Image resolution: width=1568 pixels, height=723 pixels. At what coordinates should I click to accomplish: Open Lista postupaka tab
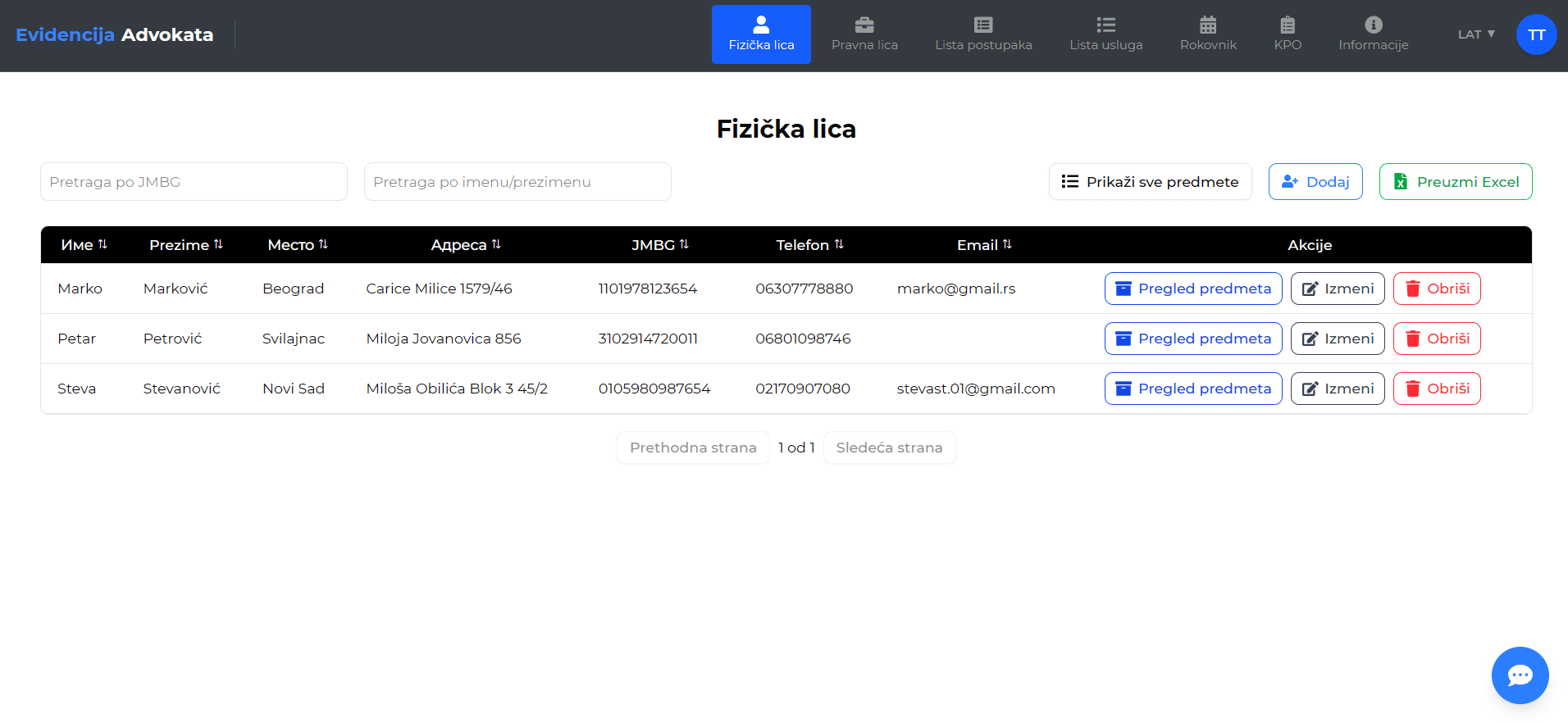coord(983,34)
